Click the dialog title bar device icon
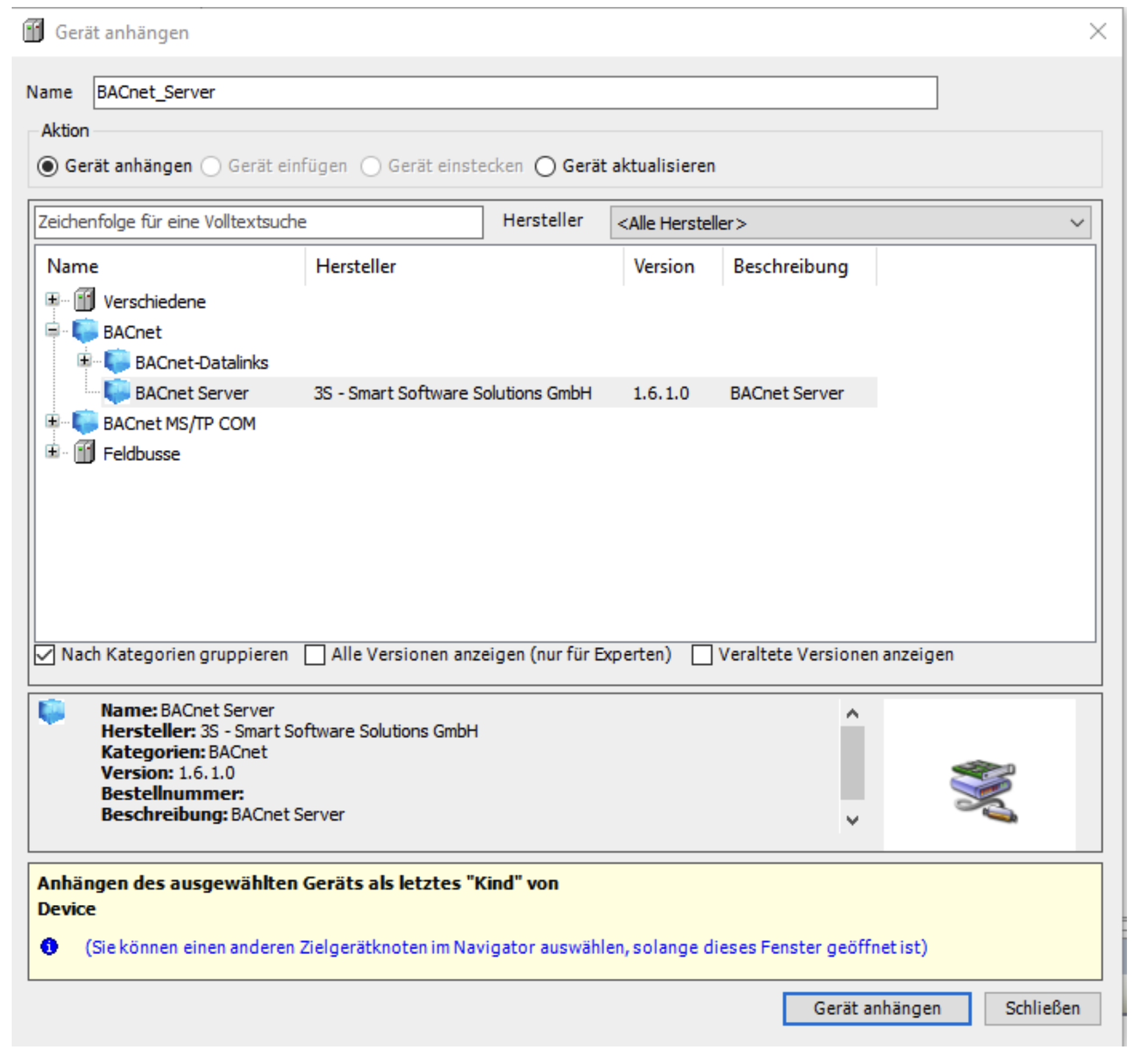Screen dimensions: 1148x1057 coord(33,31)
